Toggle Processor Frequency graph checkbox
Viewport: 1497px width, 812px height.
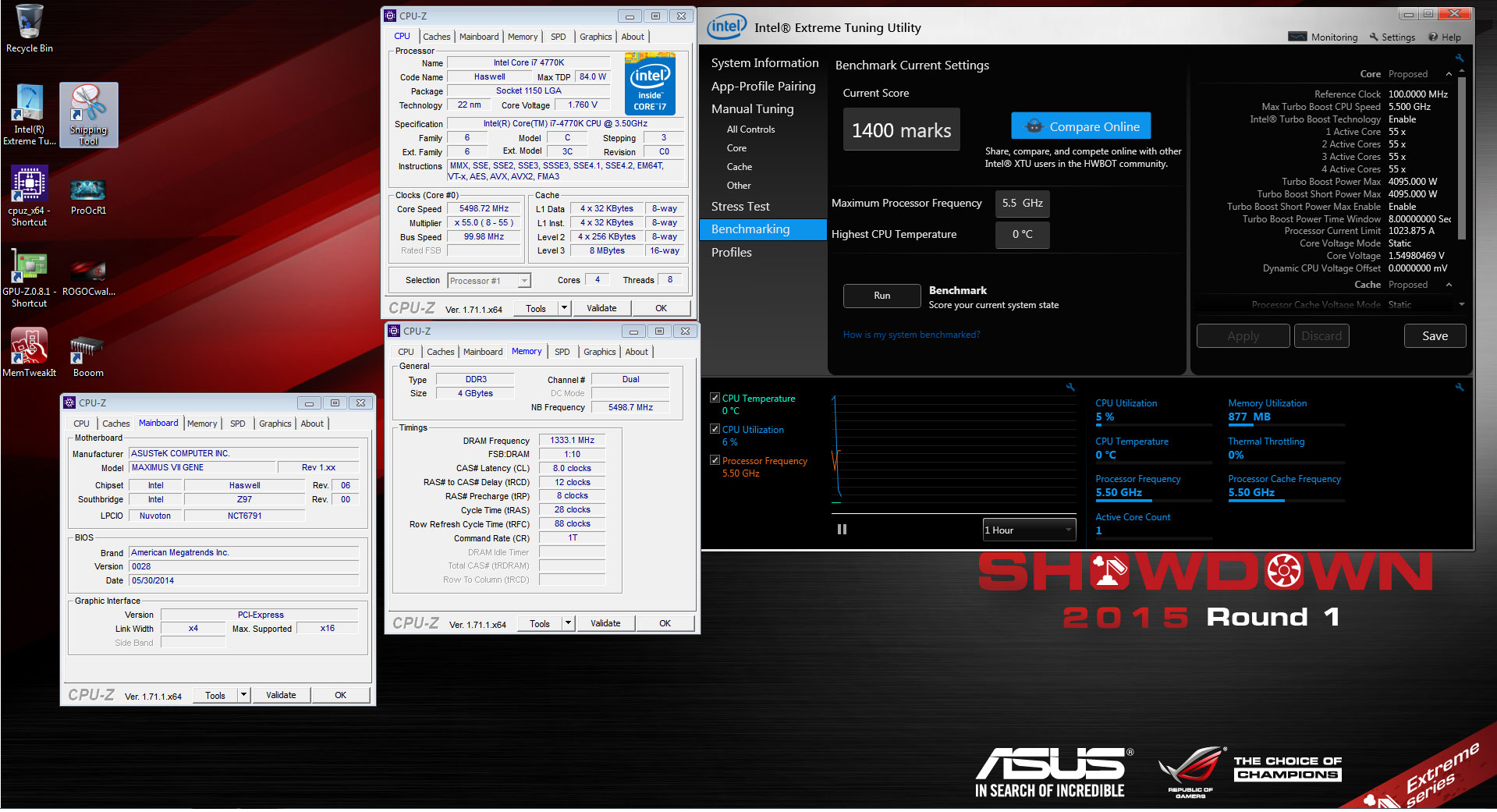tap(715, 460)
